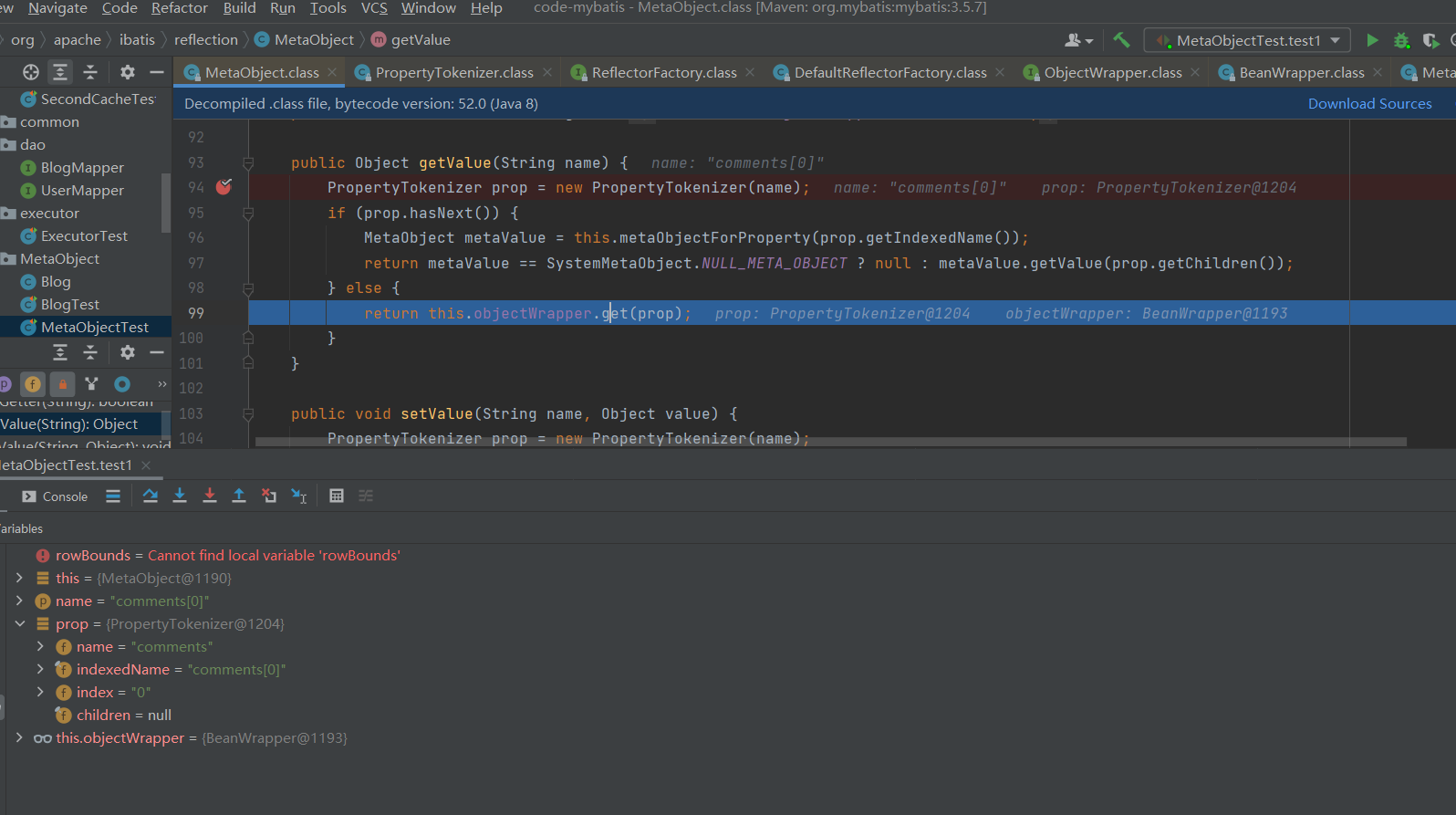Open the code-with-me user icon menu

tap(1078, 40)
